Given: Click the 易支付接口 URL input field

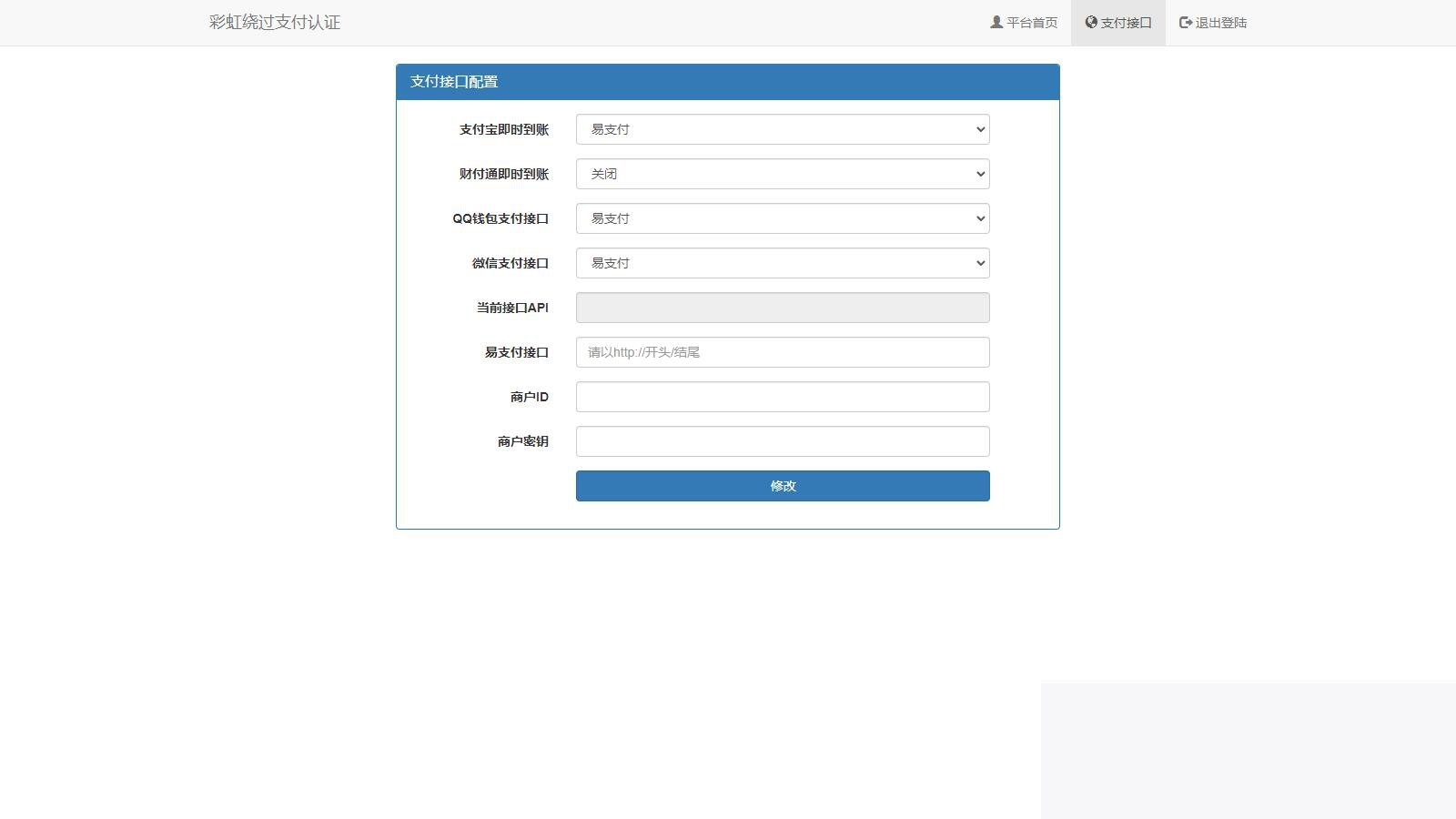Looking at the screenshot, I should pos(782,351).
